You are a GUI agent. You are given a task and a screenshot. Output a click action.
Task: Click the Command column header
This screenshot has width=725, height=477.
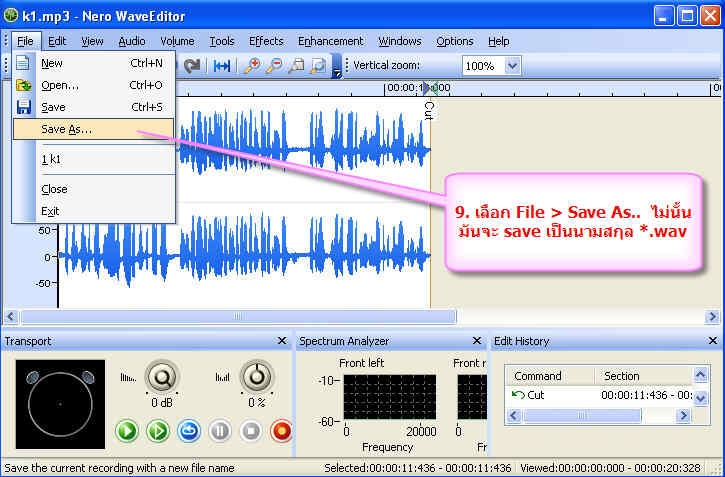click(x=550, y=376)
